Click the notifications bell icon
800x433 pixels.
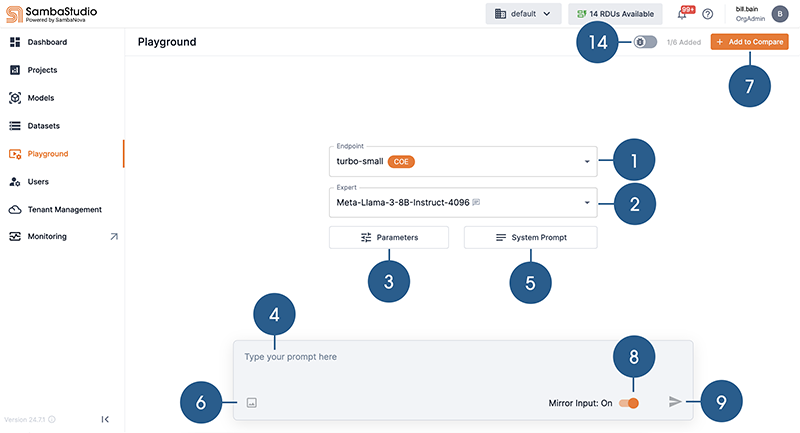coord(682,15)
